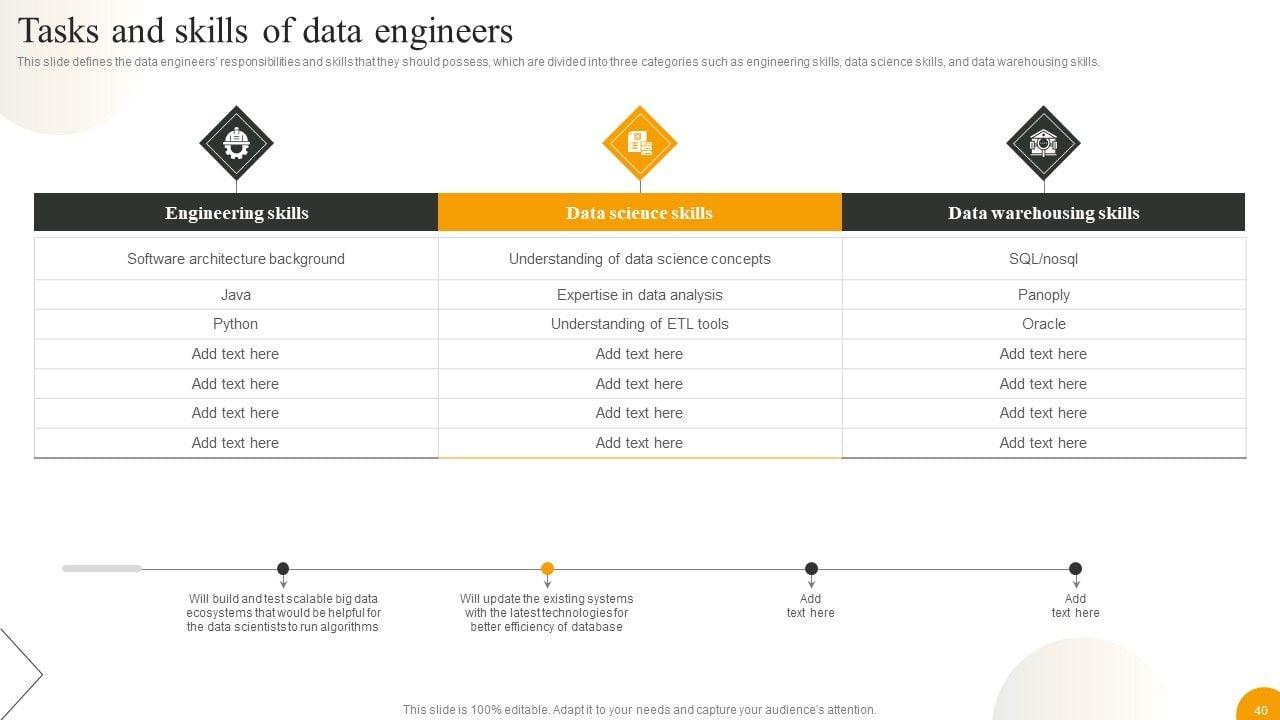Click the big data ecosystems description text
1280x720 pixels.
(283, 613)
